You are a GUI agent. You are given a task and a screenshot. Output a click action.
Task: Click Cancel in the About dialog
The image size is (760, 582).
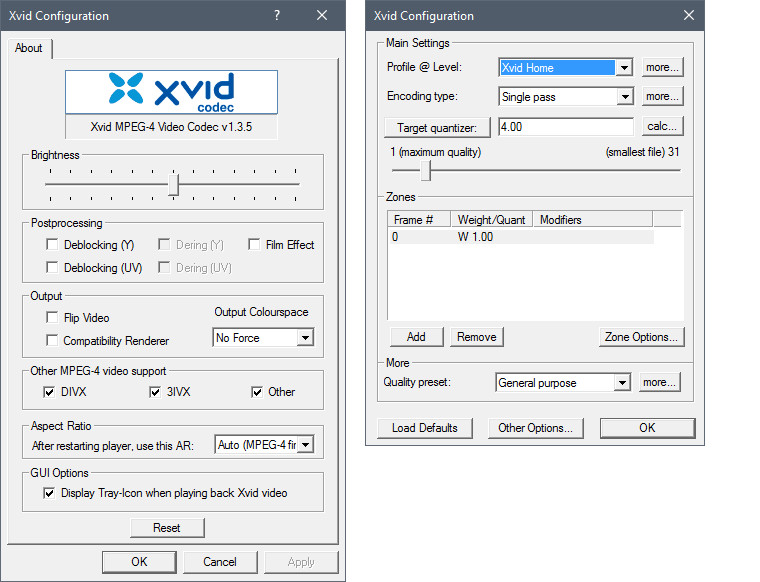pos(220,562)
